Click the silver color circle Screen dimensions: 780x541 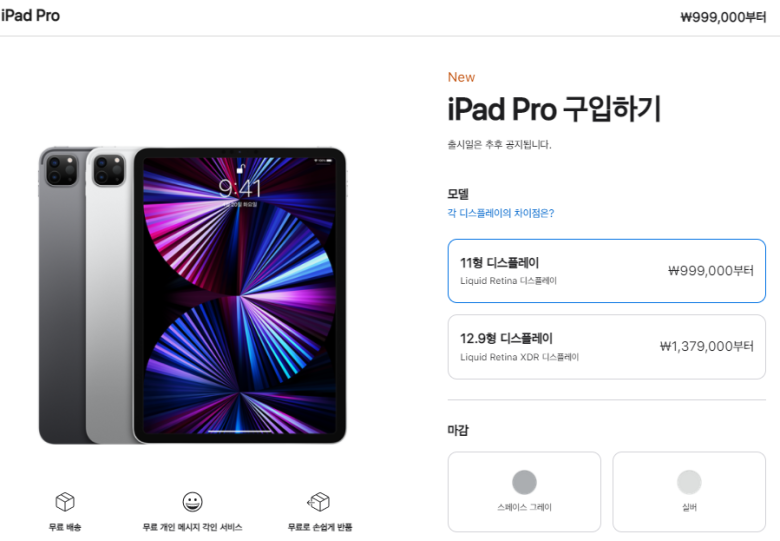pos(689,482)
